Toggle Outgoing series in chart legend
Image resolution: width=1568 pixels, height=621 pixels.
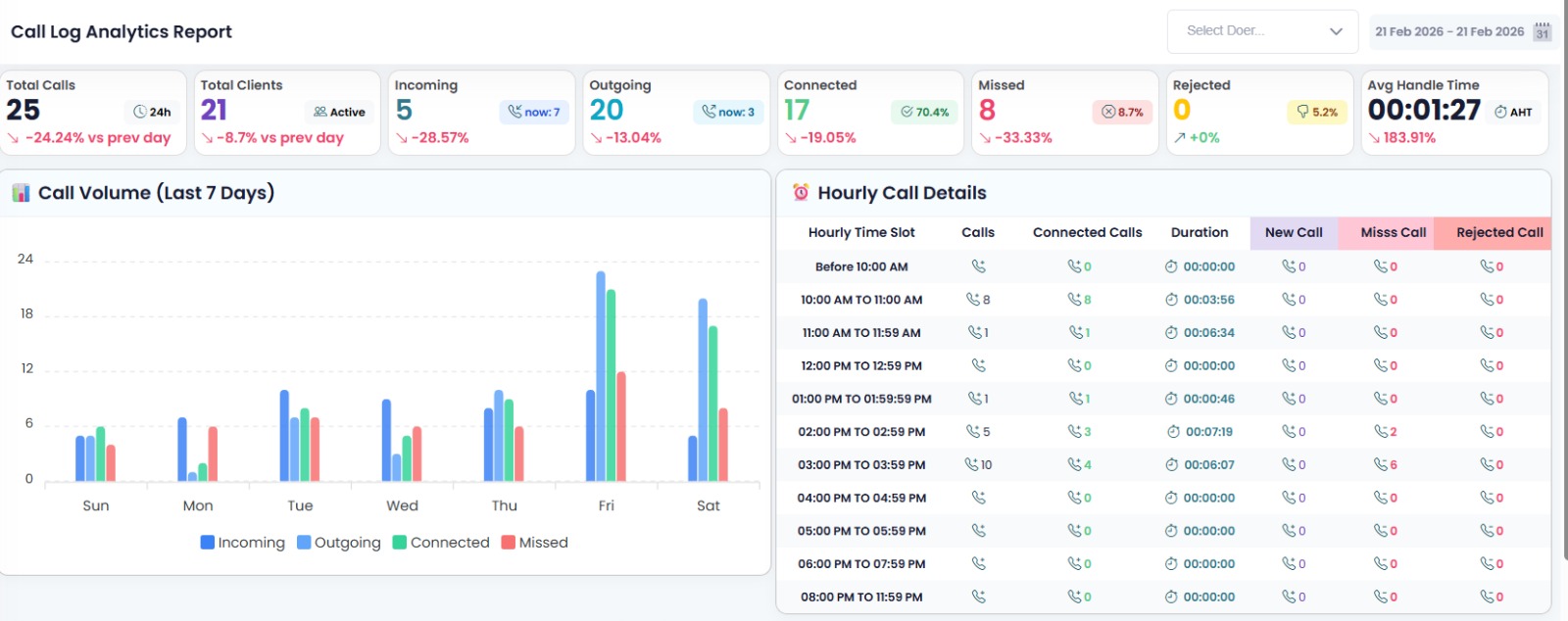click(x=338, y=543)
